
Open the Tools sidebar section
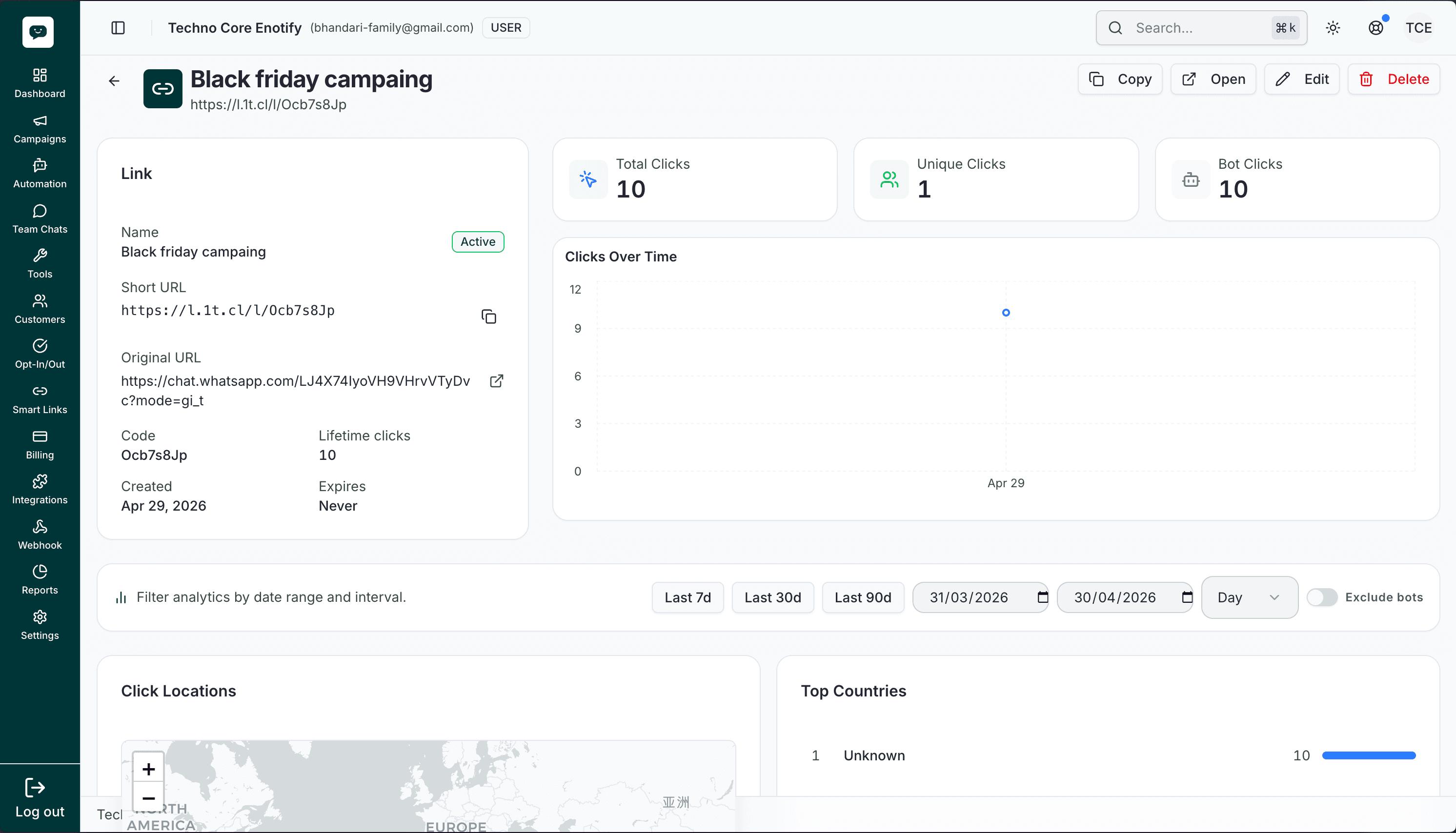(40, 264)
